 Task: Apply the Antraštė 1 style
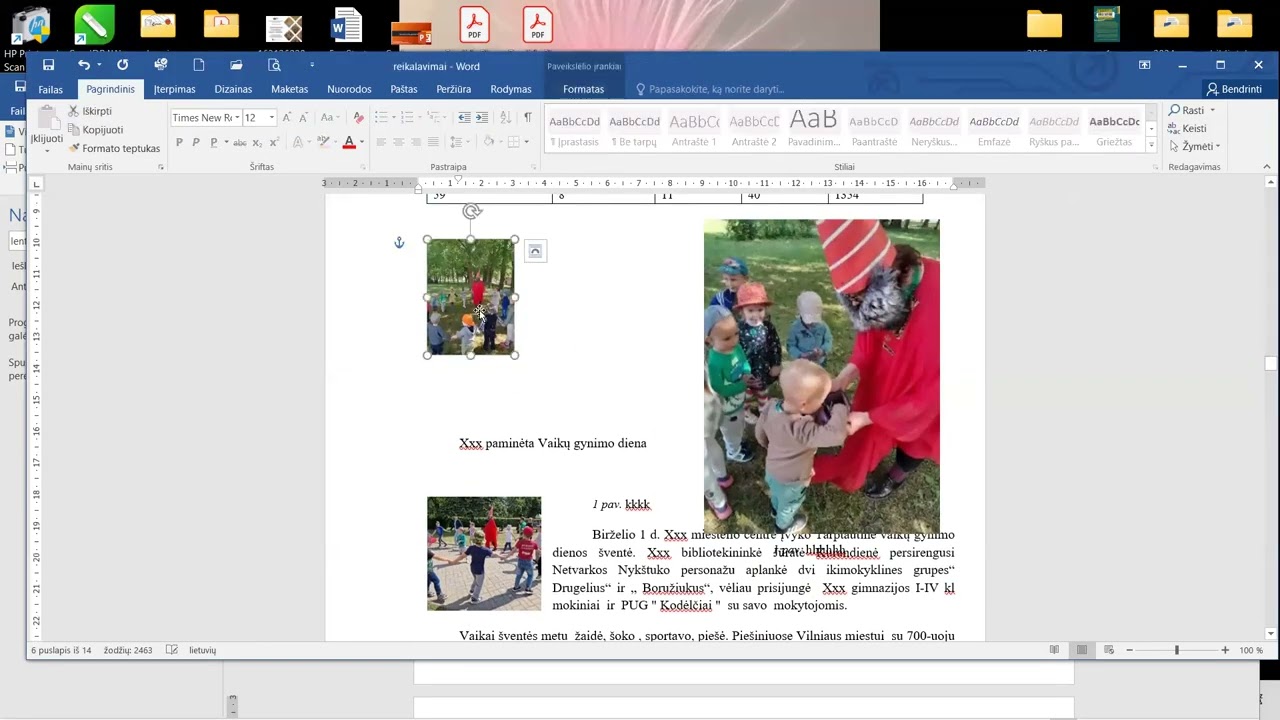pyautogui.click(x=694, y=130)
